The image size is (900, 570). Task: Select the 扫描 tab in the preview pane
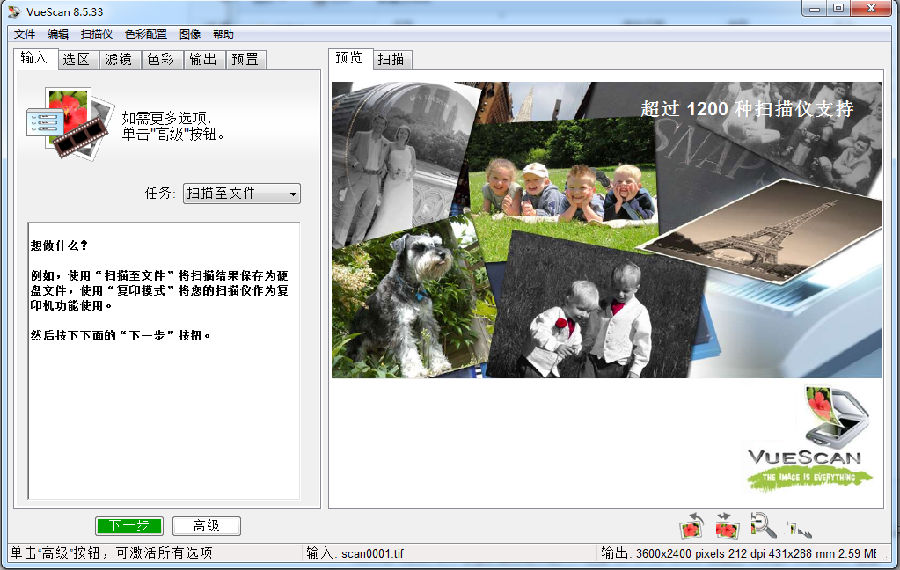coord(393,60)
